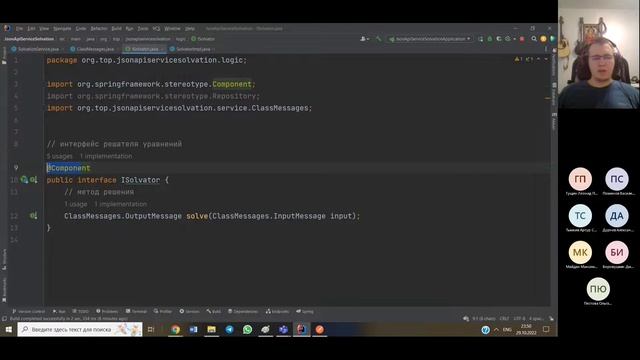Open the Code menu
The image size is (640, 360).
(81, 29)
